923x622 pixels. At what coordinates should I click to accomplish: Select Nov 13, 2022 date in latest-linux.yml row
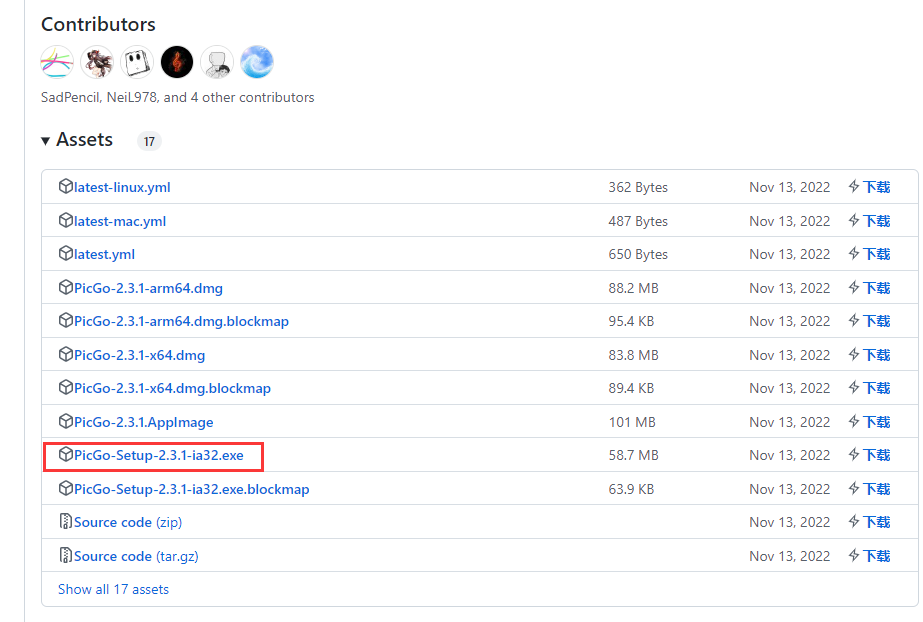click(789, 187)
